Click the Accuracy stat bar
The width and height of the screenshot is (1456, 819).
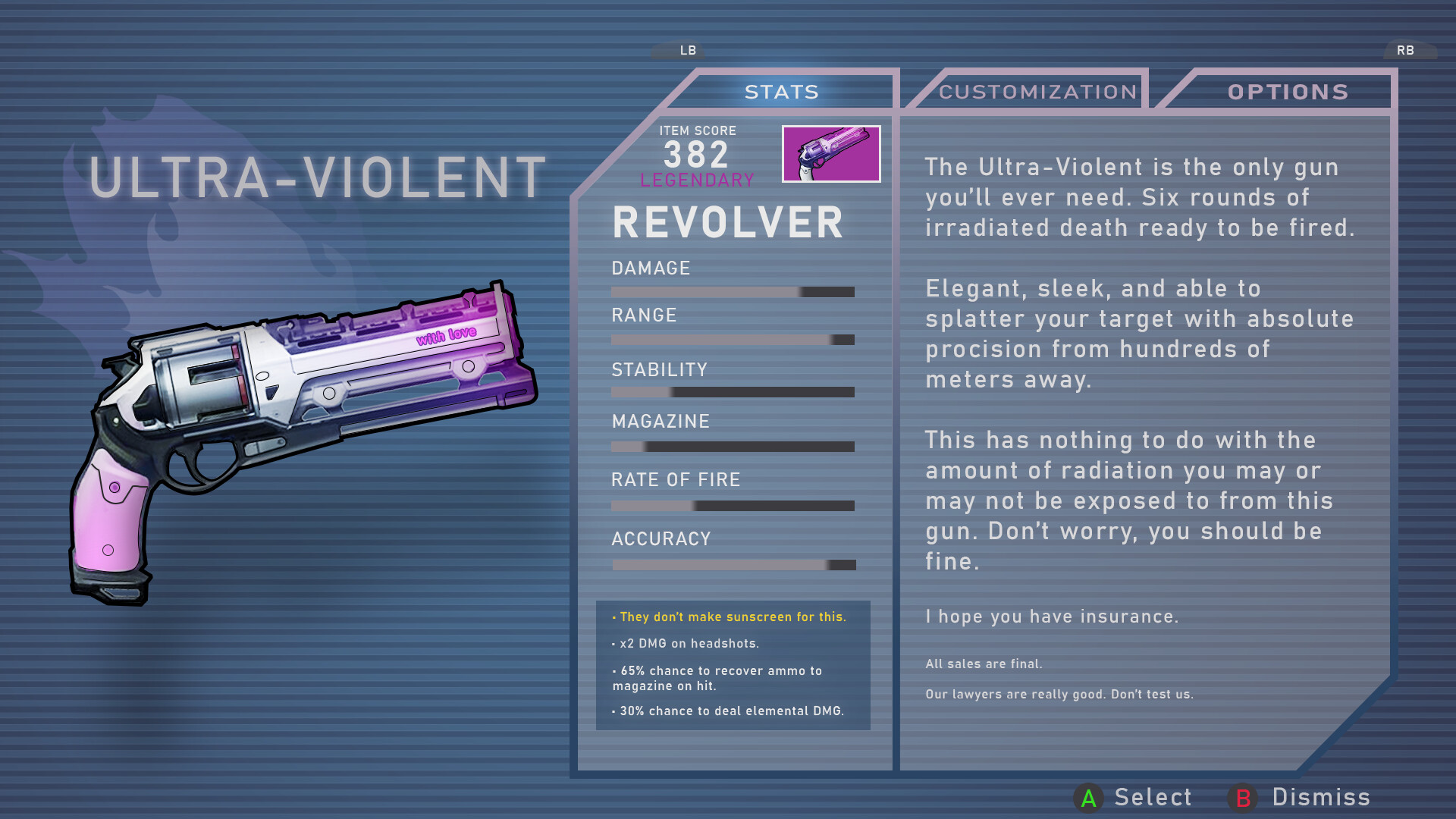tap(734, 565)
